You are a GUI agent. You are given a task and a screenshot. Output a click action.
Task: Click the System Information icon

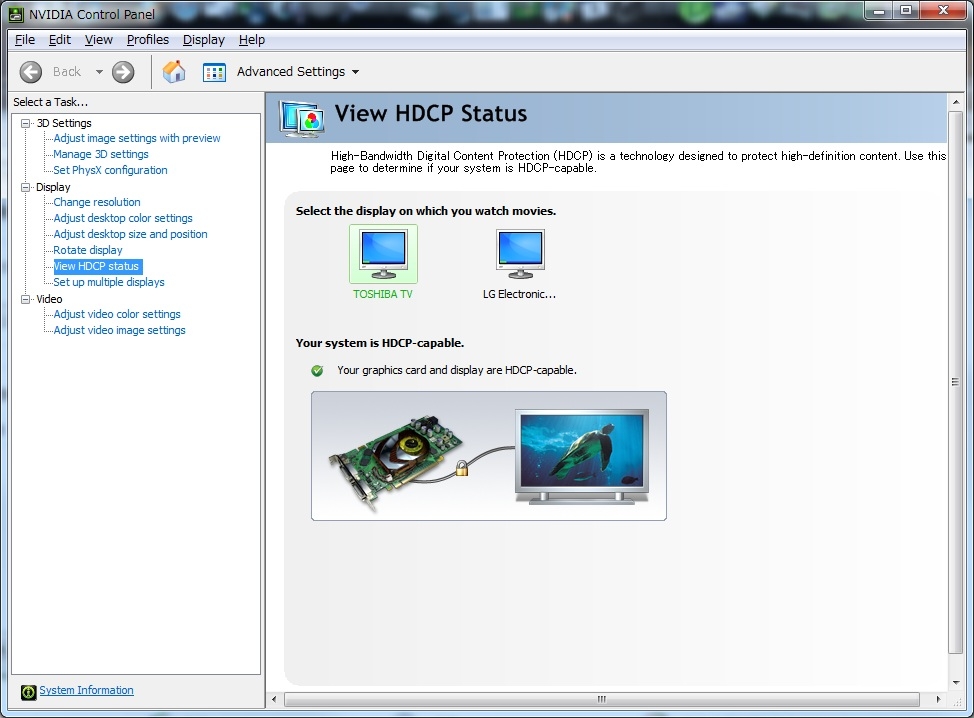[29, 692]
